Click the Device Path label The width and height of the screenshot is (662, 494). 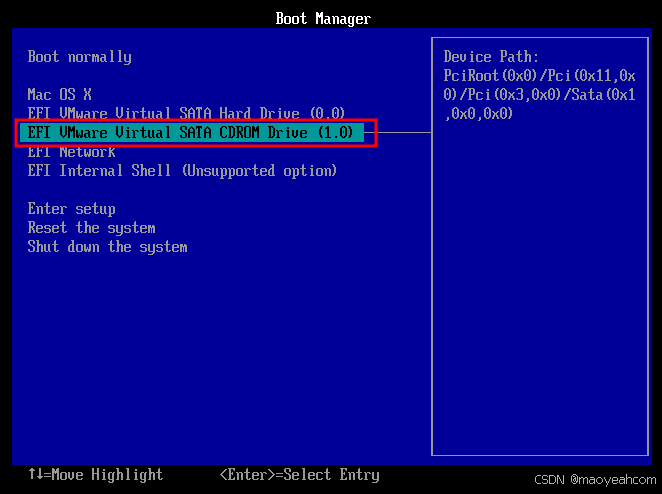(491, 57)
